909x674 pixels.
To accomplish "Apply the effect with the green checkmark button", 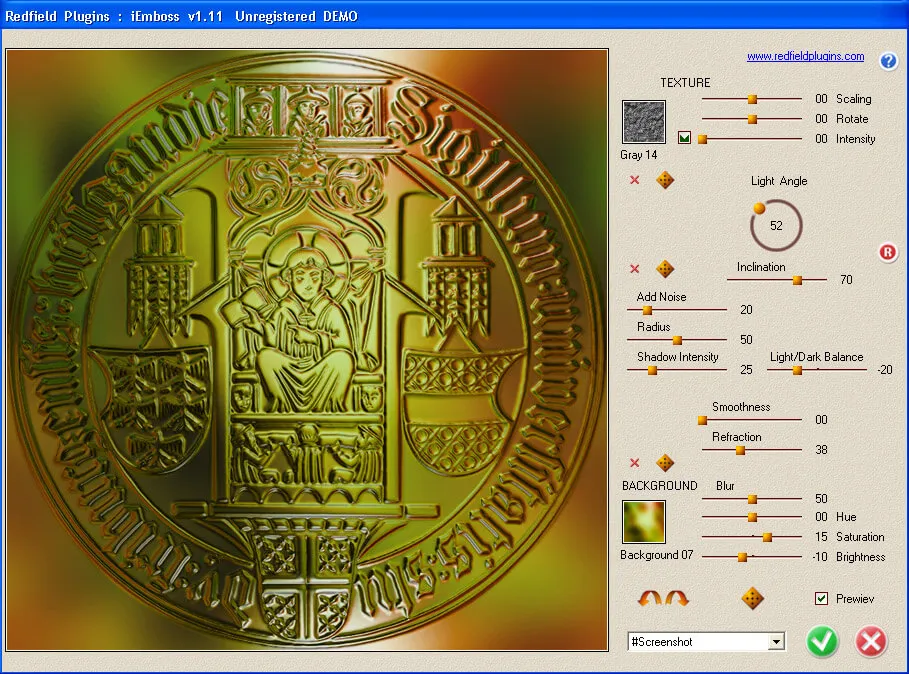I will point(822,642).
